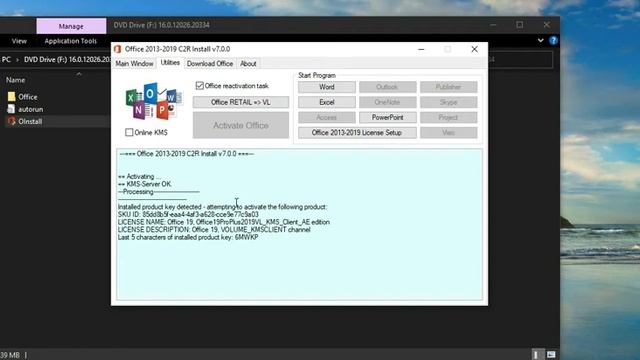Click DVD Drive (F:) breadcrumb in address bar
The image size is (640, 360).
coord(67,60)
